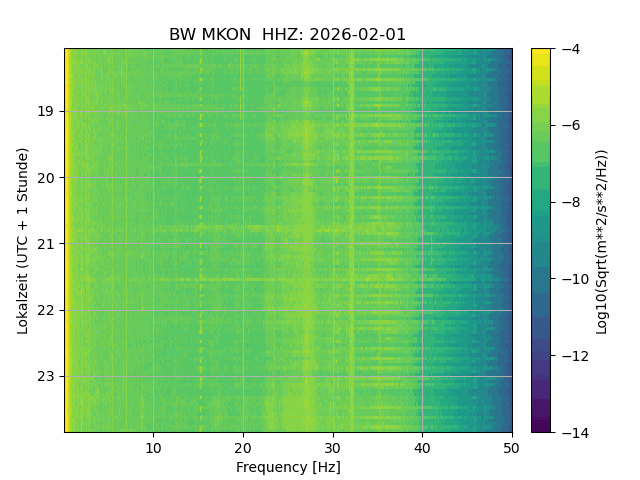The height and width of the screenshot is (480, 640).
Task: Click the 19 tick label on time axis
Action: (x=45, y=111)
